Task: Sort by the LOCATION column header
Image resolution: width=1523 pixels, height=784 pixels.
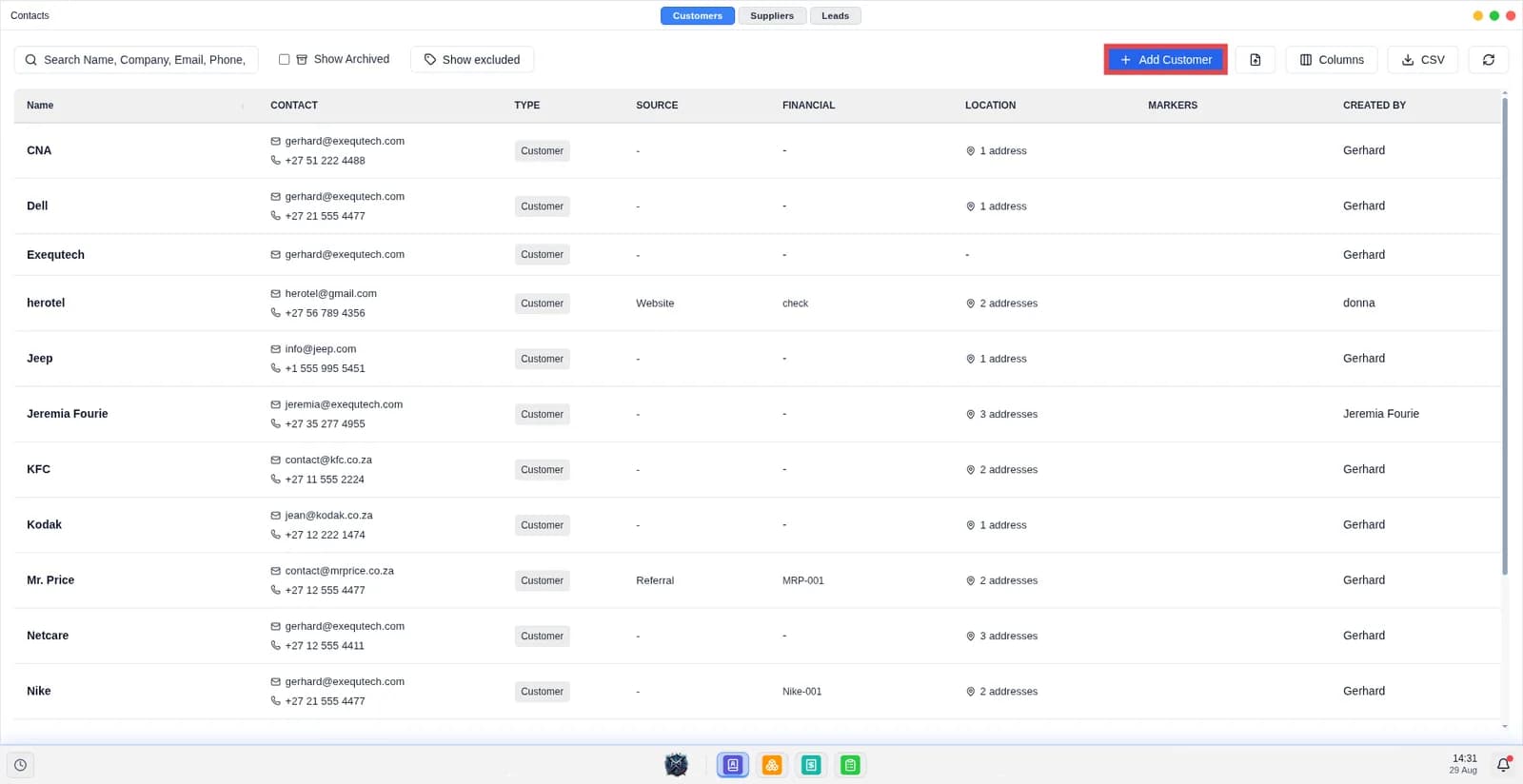Action: (x=990, y=106)
